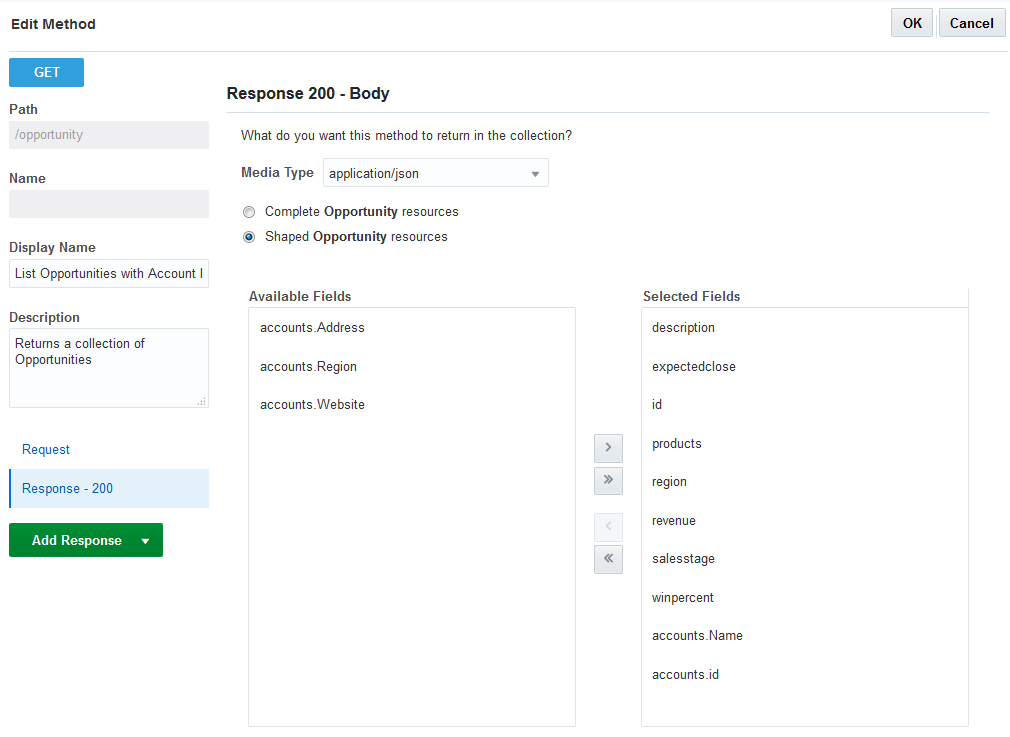This screenshot has height=737, width=1010.
Task: Open the Request tab
Action: 46,450
